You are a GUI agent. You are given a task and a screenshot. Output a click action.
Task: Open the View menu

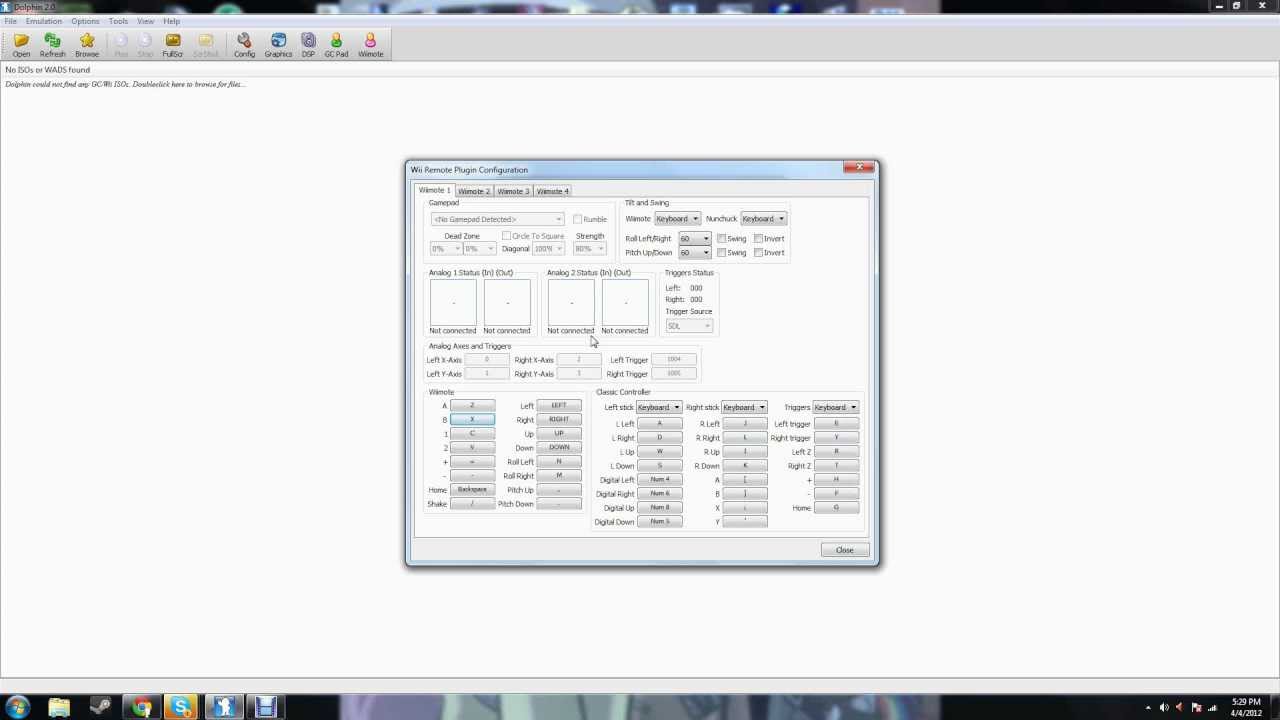coord(146,21)
